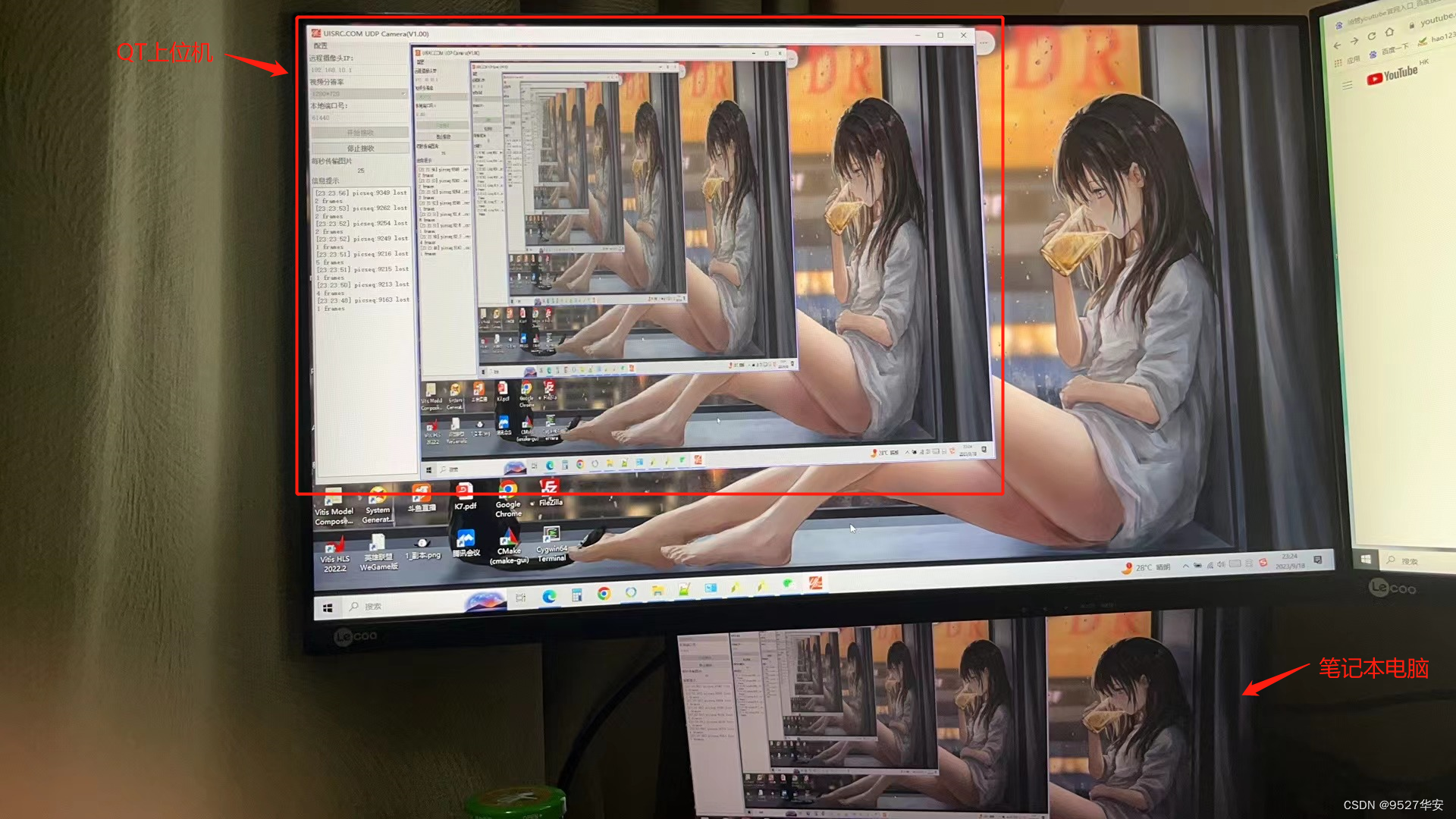This screenshot has width=1456, height=819.
Task: Maximize the UISRC.COM UDP Camera window
Action: pos(940,35)
